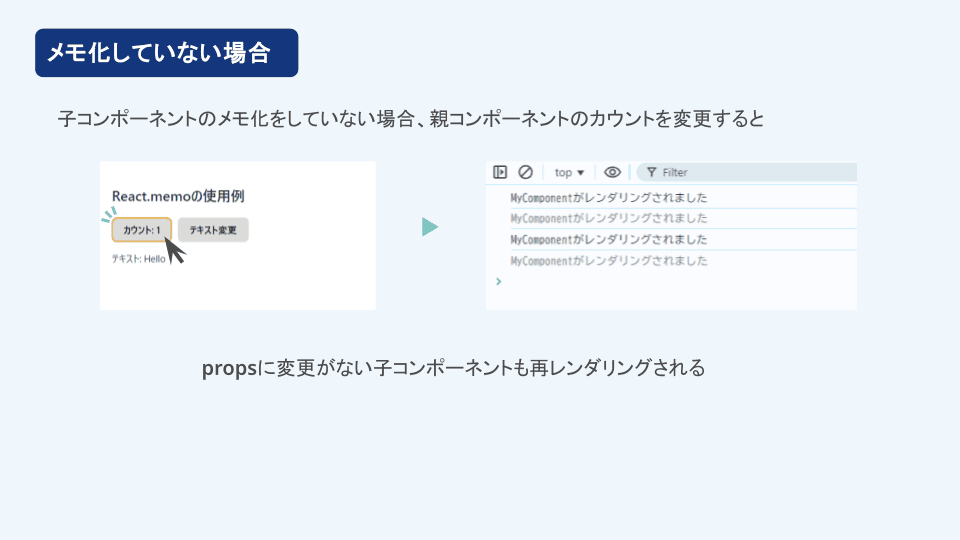Click the テキスト: Hello label
The height and width of the screenshot is (540, 960).
pos(138,259)
